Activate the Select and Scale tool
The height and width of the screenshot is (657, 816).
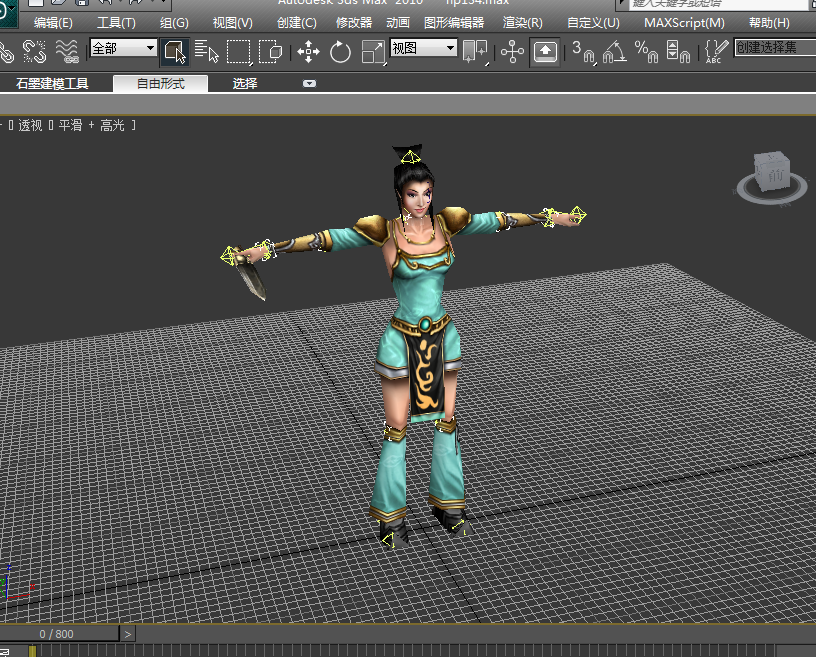tap(373, 52)
